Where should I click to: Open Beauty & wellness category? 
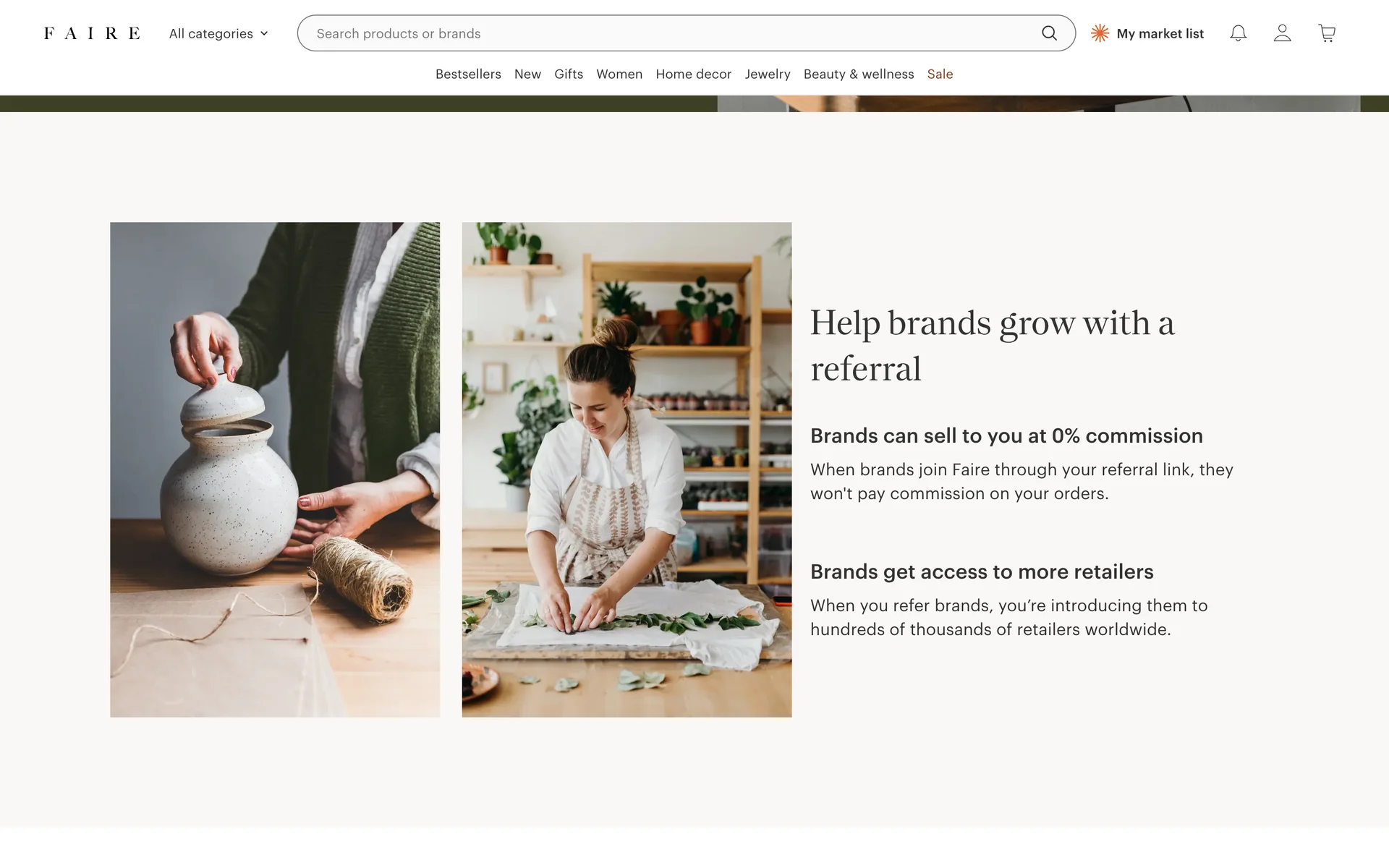click(x=859, y=74)
